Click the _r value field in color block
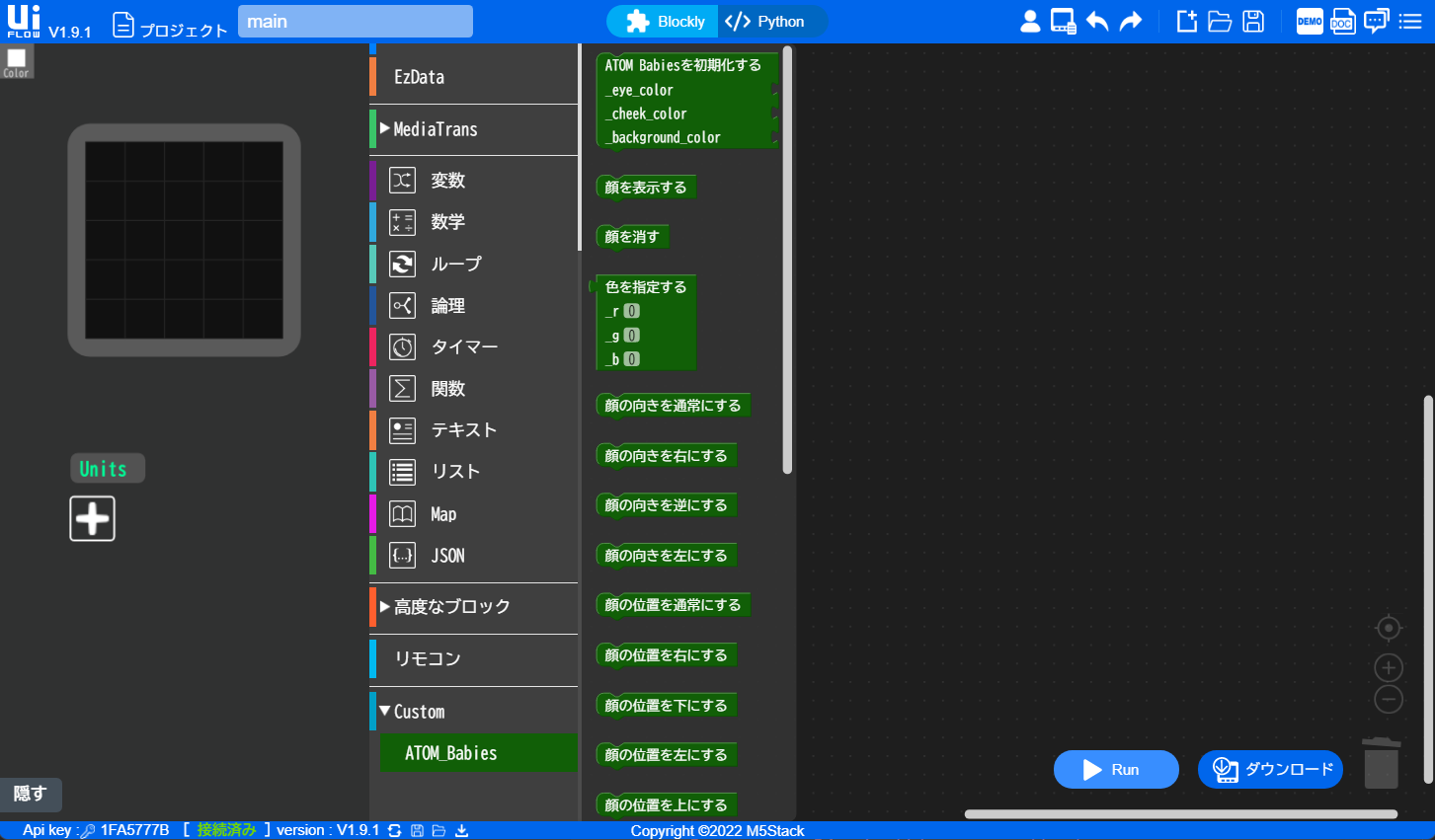Image resolution: width=1435 pixels, height=840 pixels. (632, 311)
